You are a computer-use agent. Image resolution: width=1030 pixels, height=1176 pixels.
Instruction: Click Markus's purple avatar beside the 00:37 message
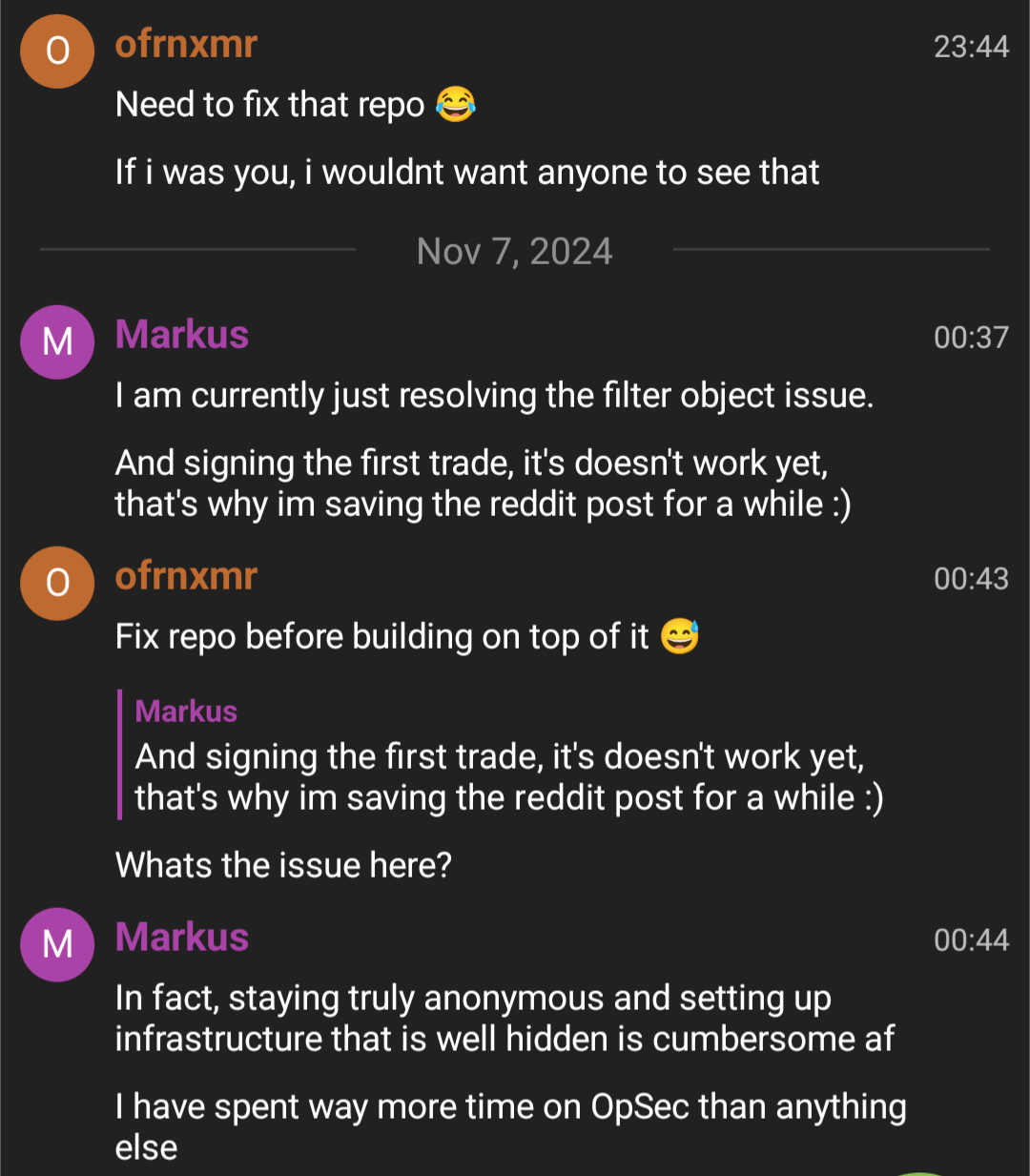[57, 341]
